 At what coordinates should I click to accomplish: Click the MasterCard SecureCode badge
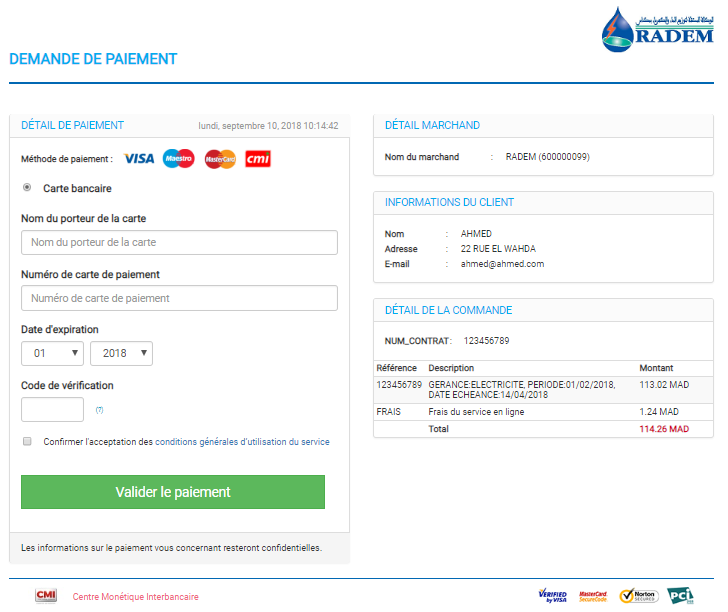[593, 596]
